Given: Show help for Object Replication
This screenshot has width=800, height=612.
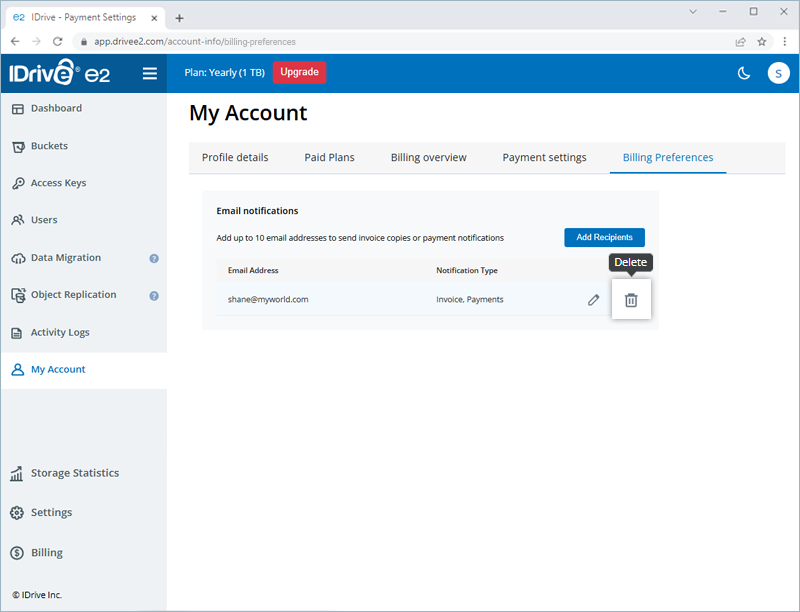Looking at the screenshot, I should click(x=154, y=295).
